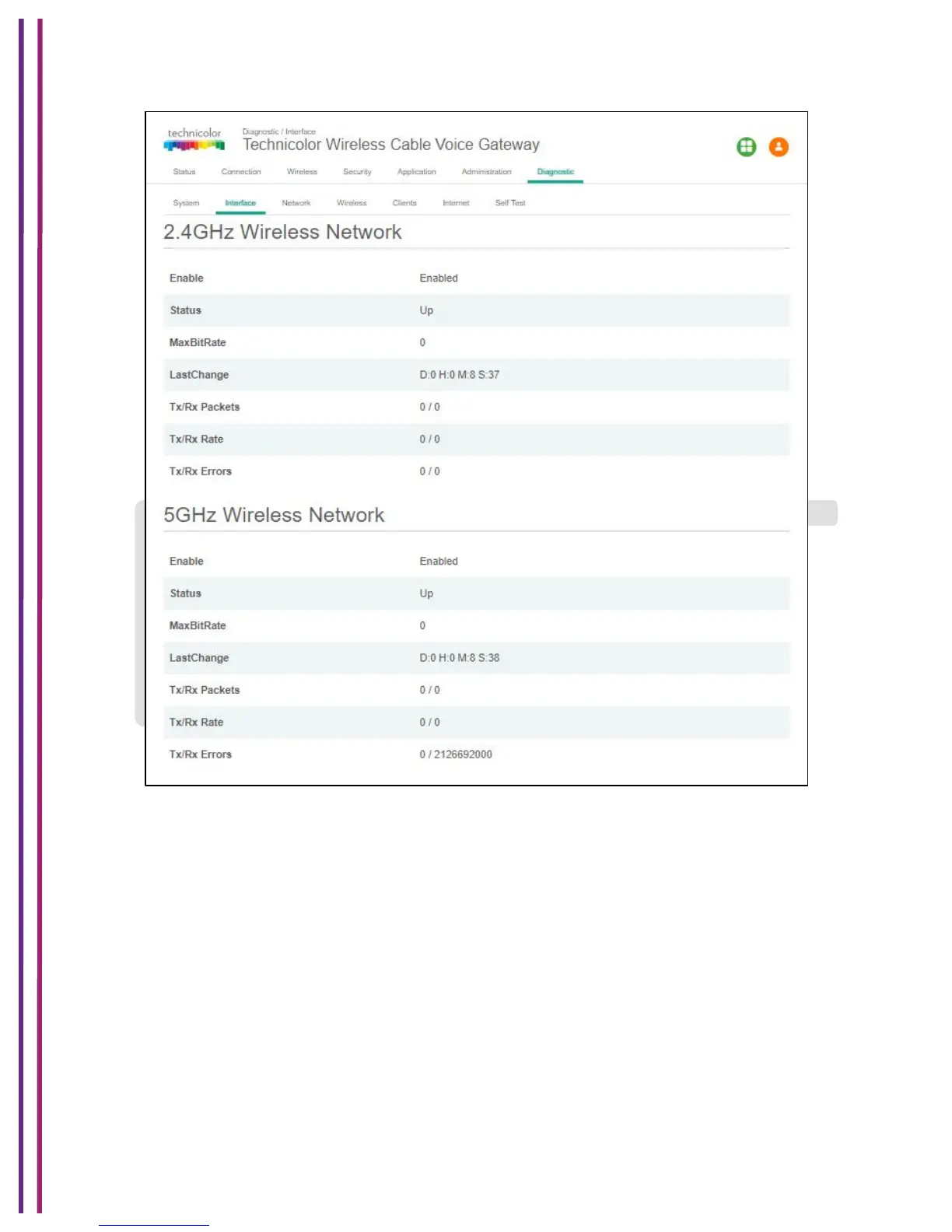Click the 2.4GHz Wireless Network heading

click(x=282, y=232)
